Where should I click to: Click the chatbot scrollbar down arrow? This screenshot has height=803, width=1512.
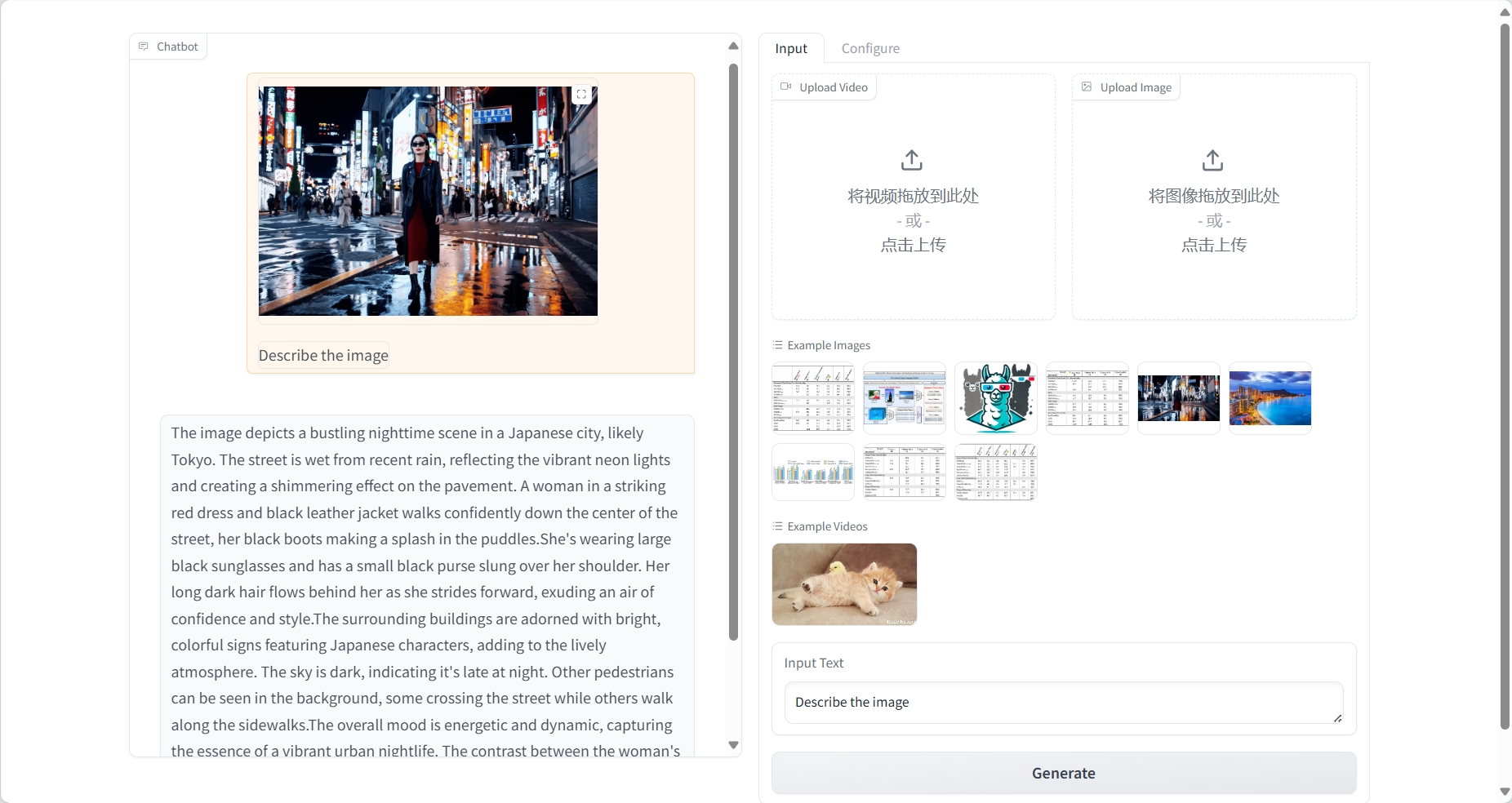pyautogui.click(x=733, y=744)
